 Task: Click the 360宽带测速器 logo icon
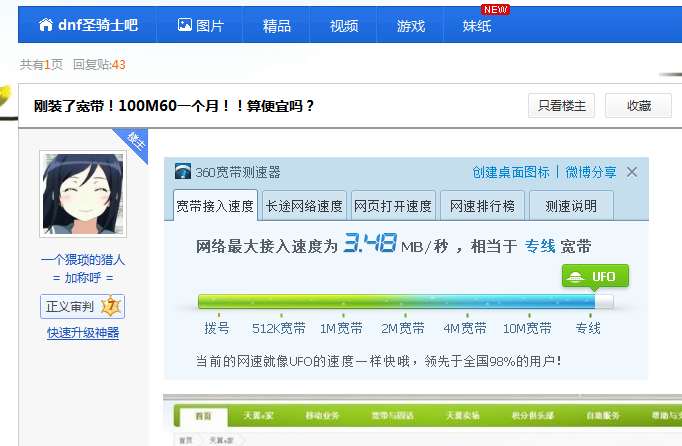[x=183, y=171]
